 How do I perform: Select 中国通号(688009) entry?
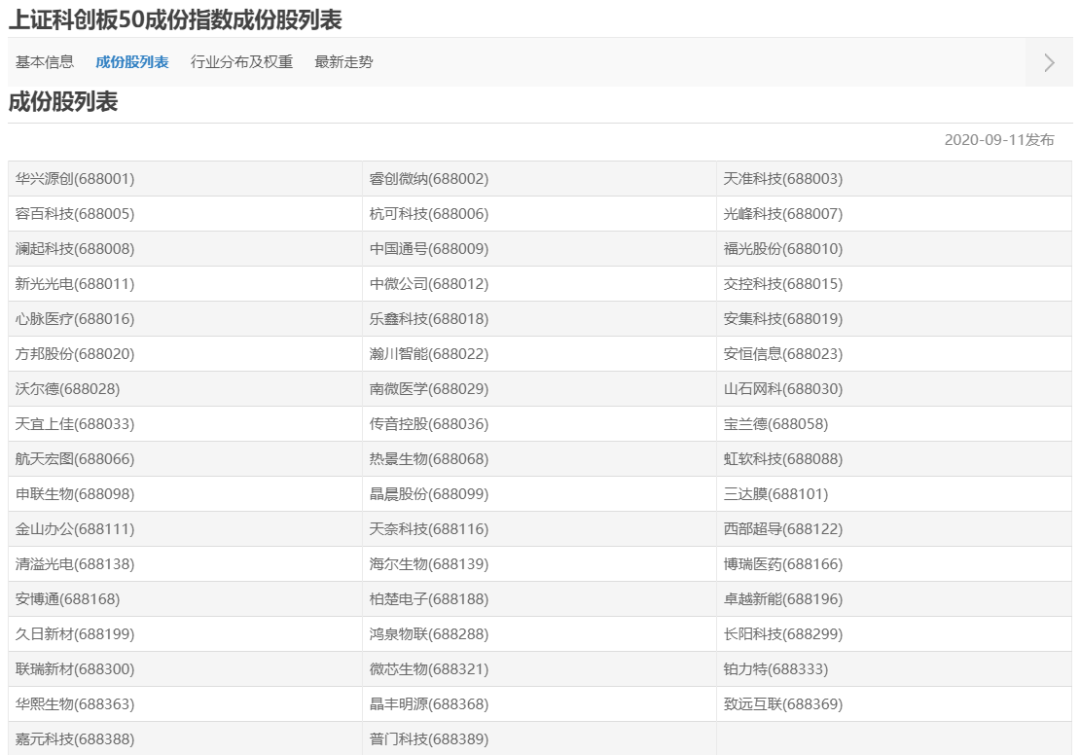(429, 249)
